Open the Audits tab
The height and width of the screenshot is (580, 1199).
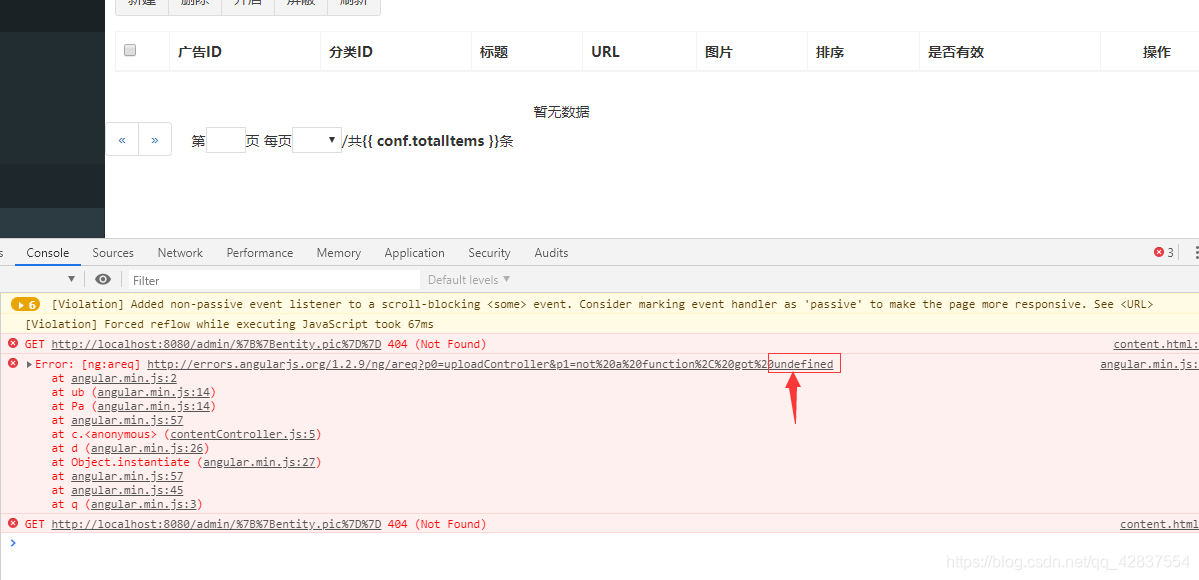[551, 253]
